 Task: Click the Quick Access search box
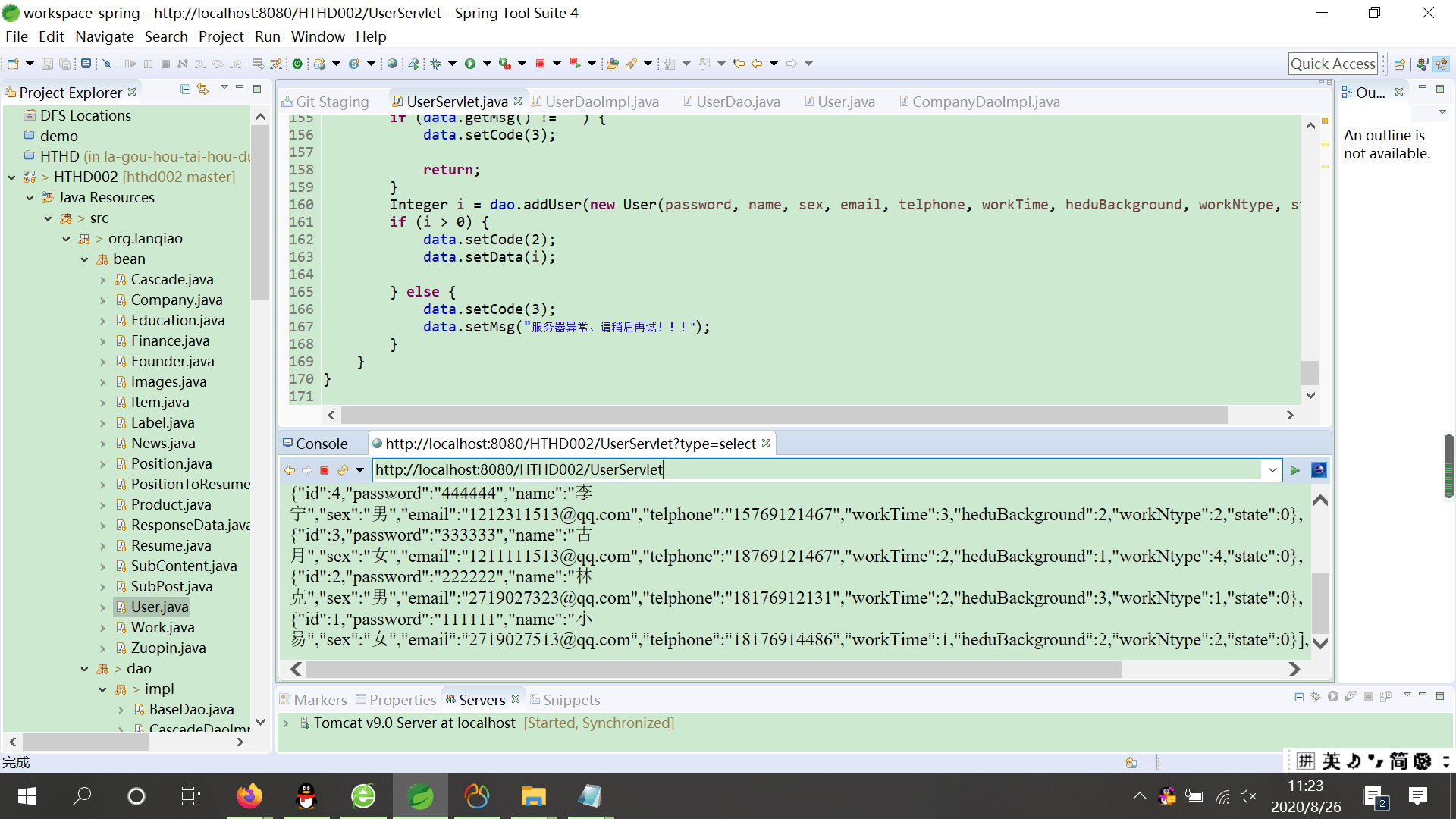coord(1332,64)
